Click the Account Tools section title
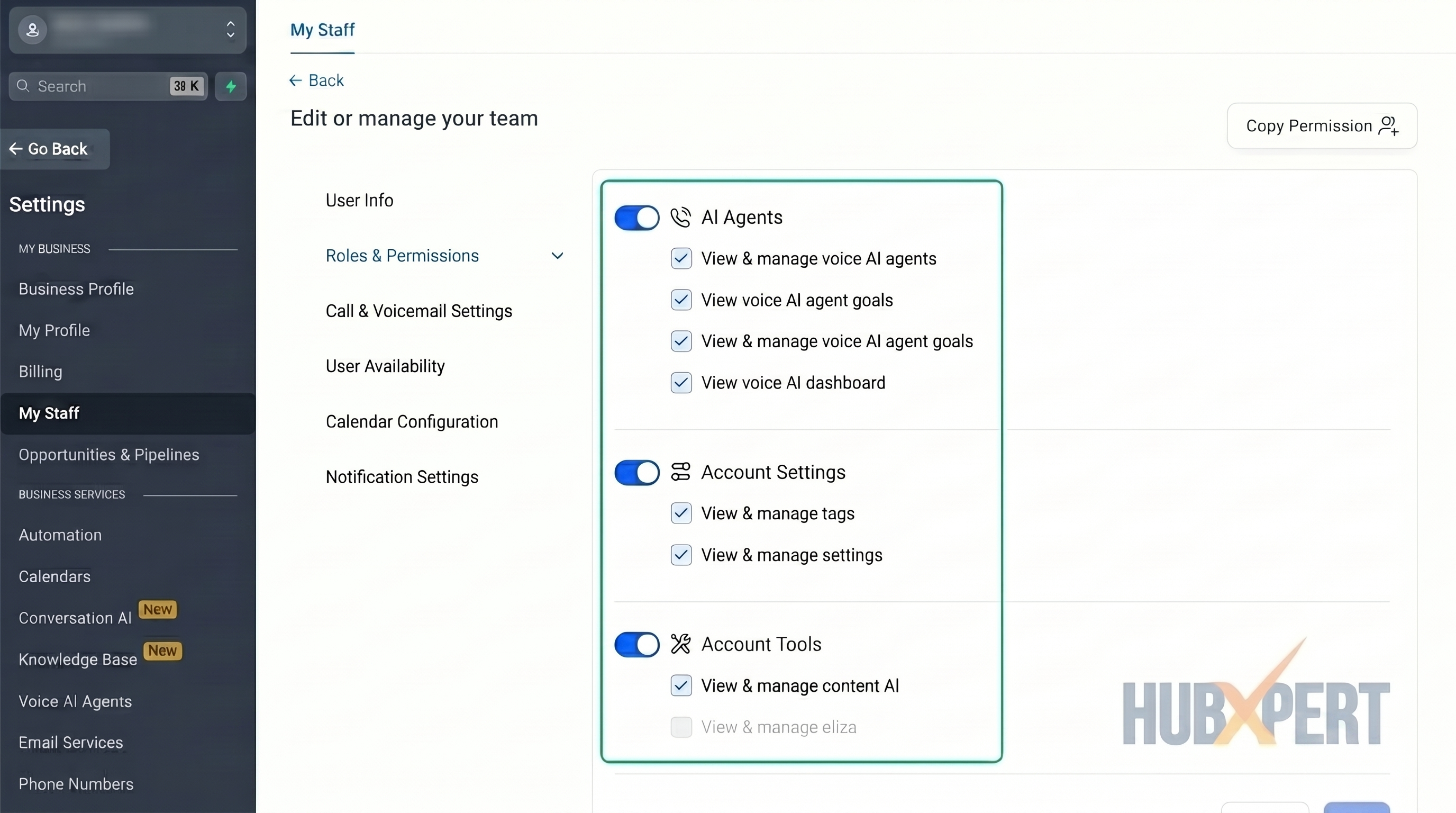 (761, 645)
